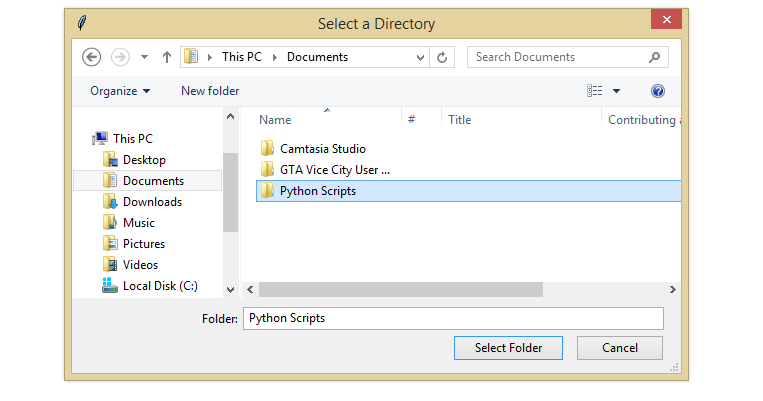The width and height of the screenshot is (763, 401).
Task: Open the view options dropdown arrow
Action: pos(616,91)
